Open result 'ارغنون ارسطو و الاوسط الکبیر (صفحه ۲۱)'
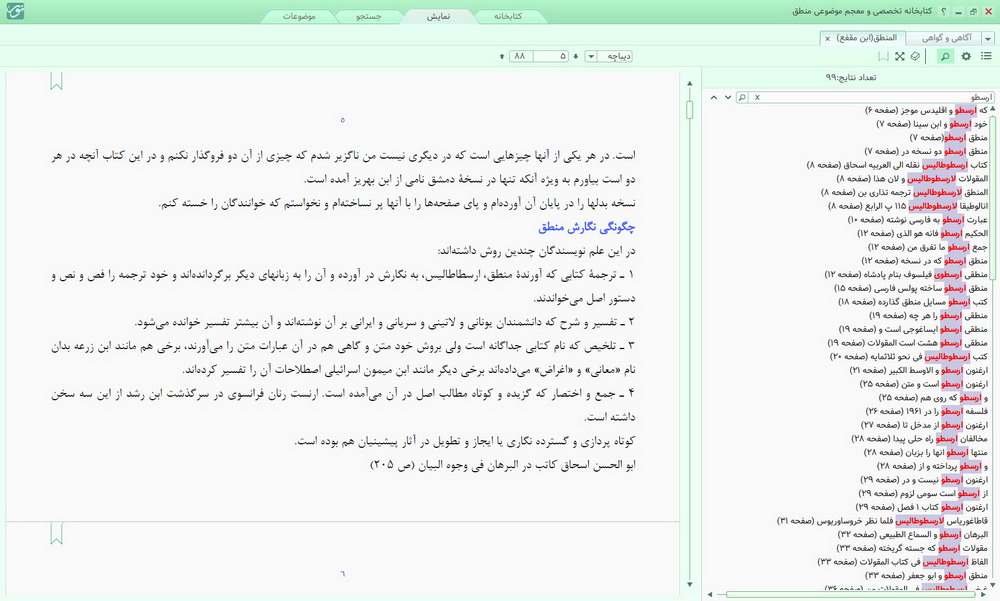This screenshot has width=1000, height=601. pyautogui.click(x=919, y=370)
